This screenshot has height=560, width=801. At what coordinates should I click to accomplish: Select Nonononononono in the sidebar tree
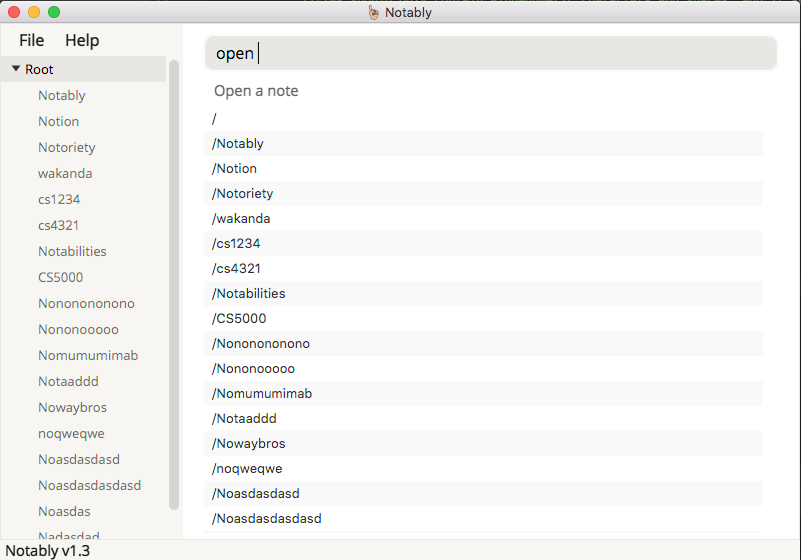point(86,304)
